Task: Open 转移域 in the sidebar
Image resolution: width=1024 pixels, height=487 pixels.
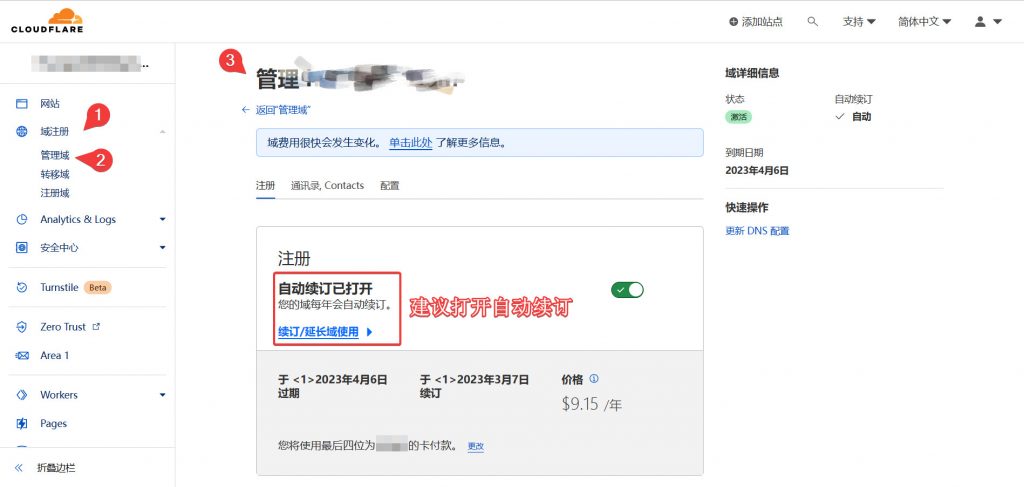Action: pos(55,174)
